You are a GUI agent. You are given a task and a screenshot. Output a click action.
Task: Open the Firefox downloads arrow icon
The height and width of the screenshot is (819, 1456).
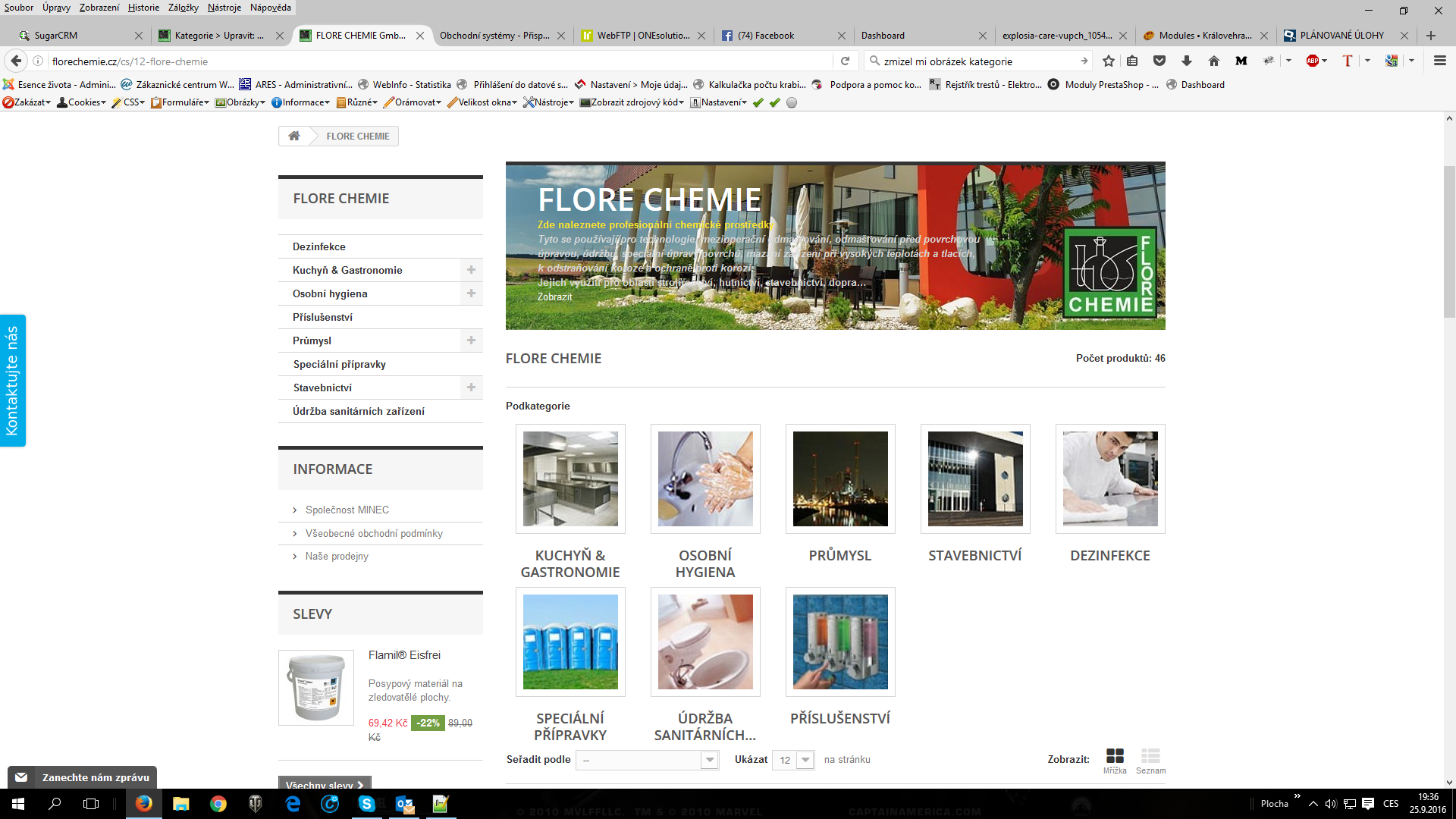tap(1187, 61)
